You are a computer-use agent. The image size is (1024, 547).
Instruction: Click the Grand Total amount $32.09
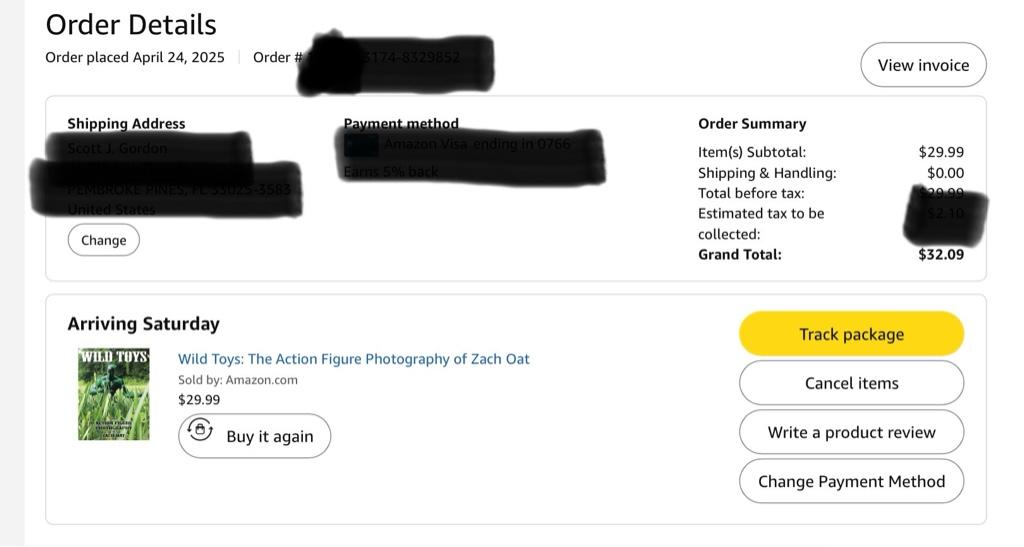pyautogui.click(x=941, y=254)
